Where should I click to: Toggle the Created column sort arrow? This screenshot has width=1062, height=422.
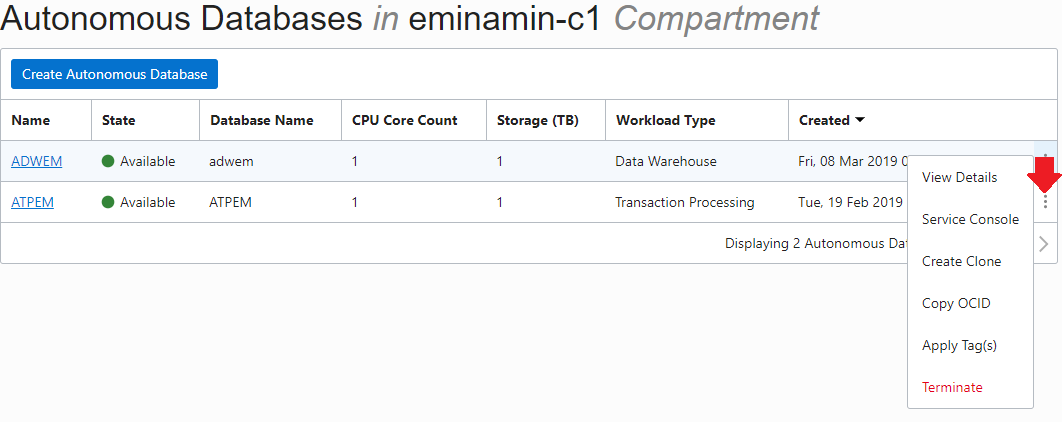point(859,120)
